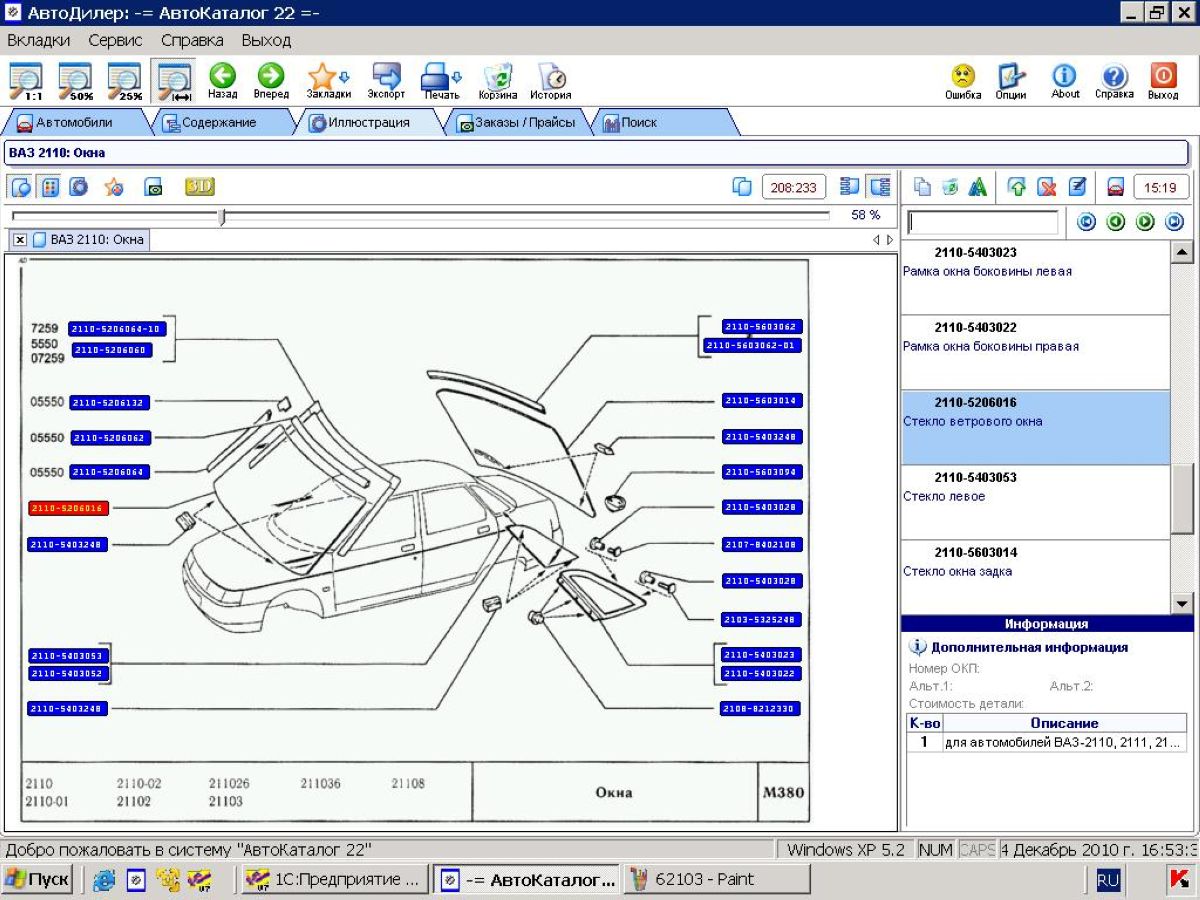Open История history
This screenshot has width=1200, height=900.
point(550,79)
